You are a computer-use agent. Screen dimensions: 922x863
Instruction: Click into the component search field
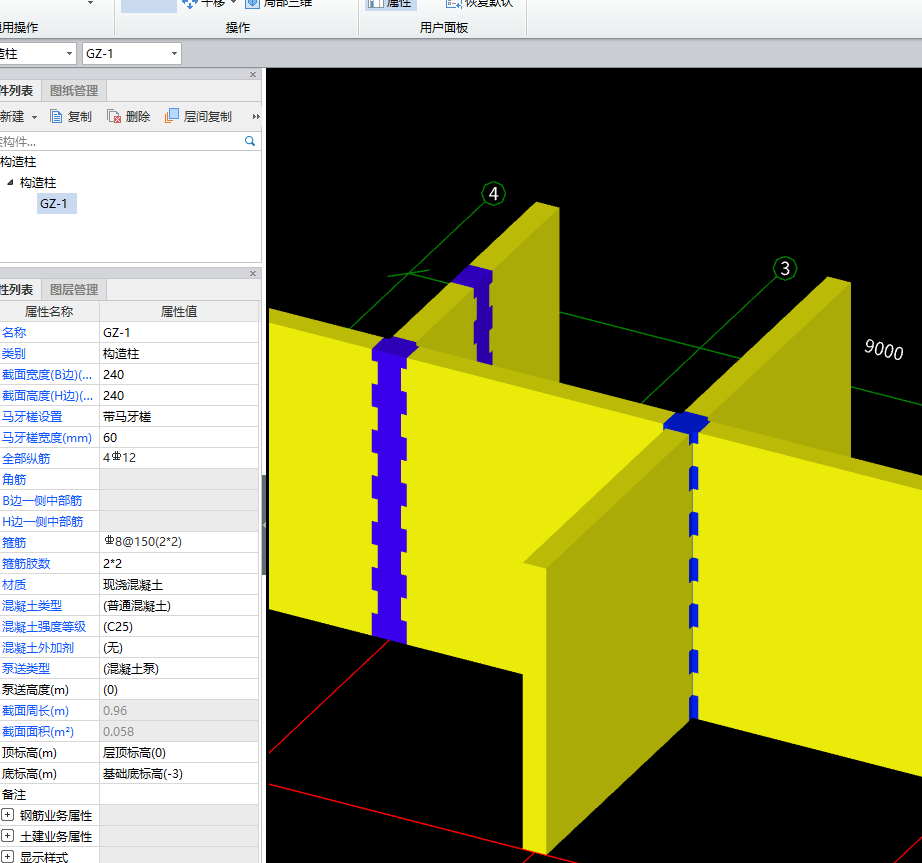121,141
